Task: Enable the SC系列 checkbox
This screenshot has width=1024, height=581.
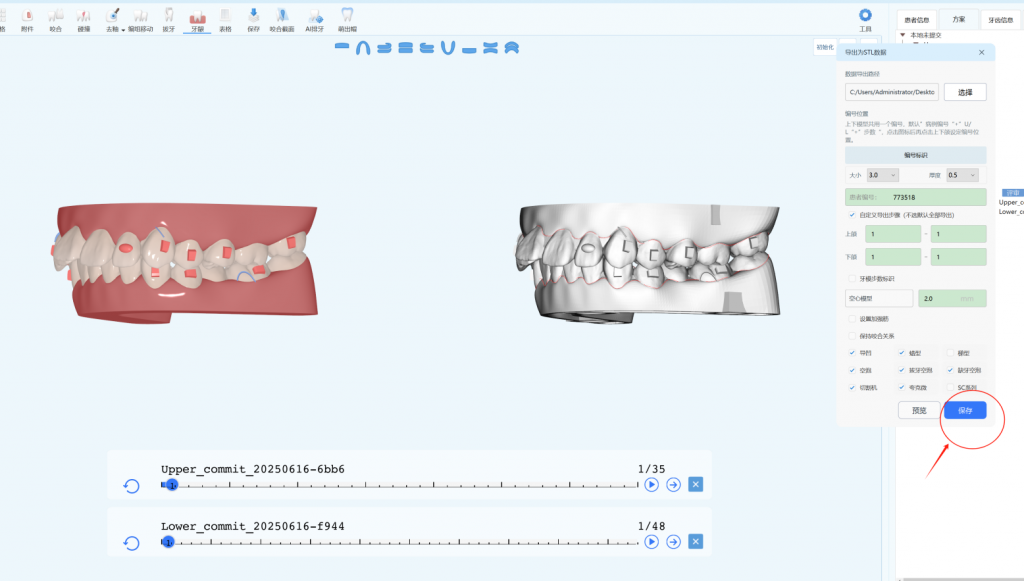Action: [950, 388]
